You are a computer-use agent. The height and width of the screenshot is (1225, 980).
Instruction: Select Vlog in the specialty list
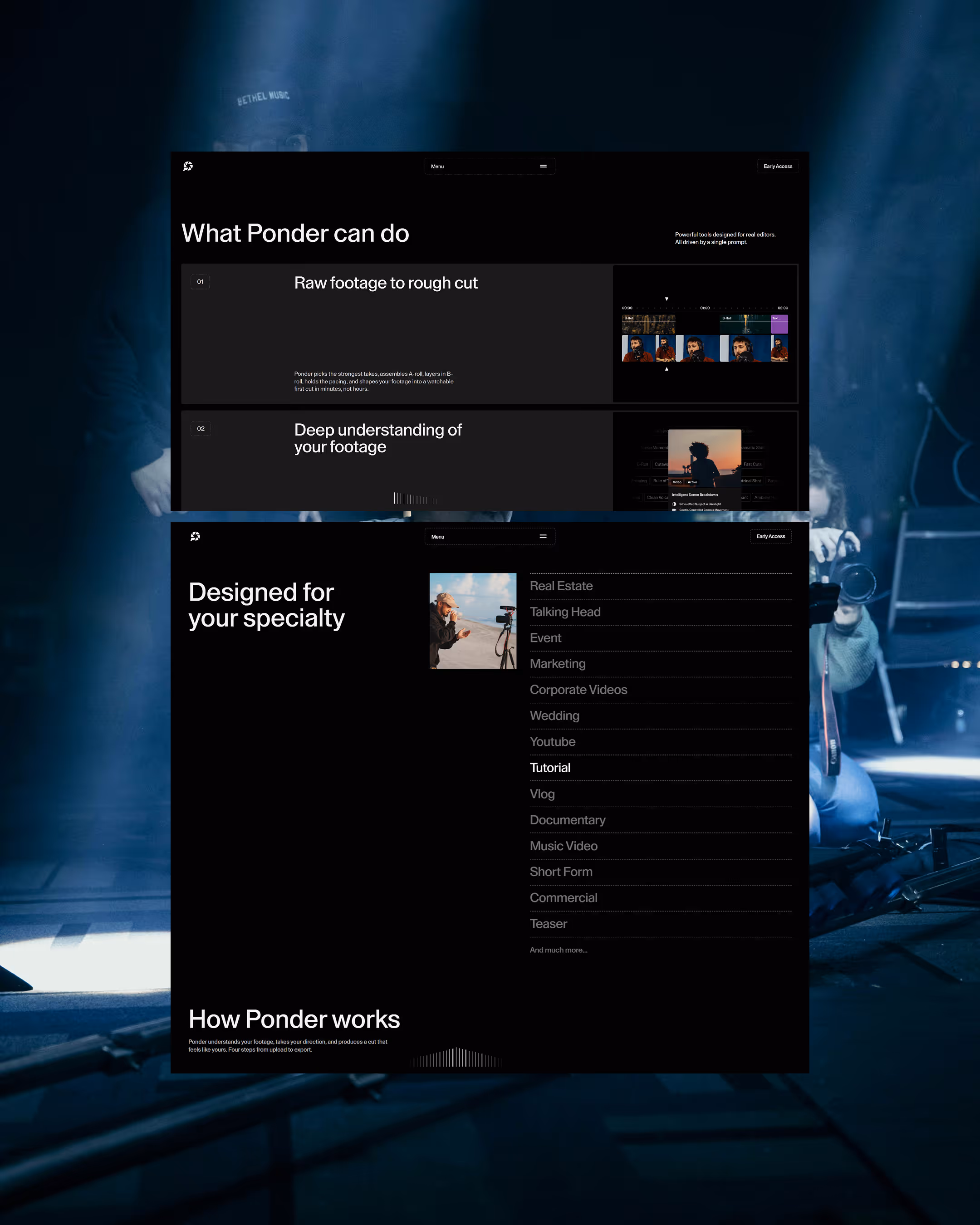pos(543,794)
